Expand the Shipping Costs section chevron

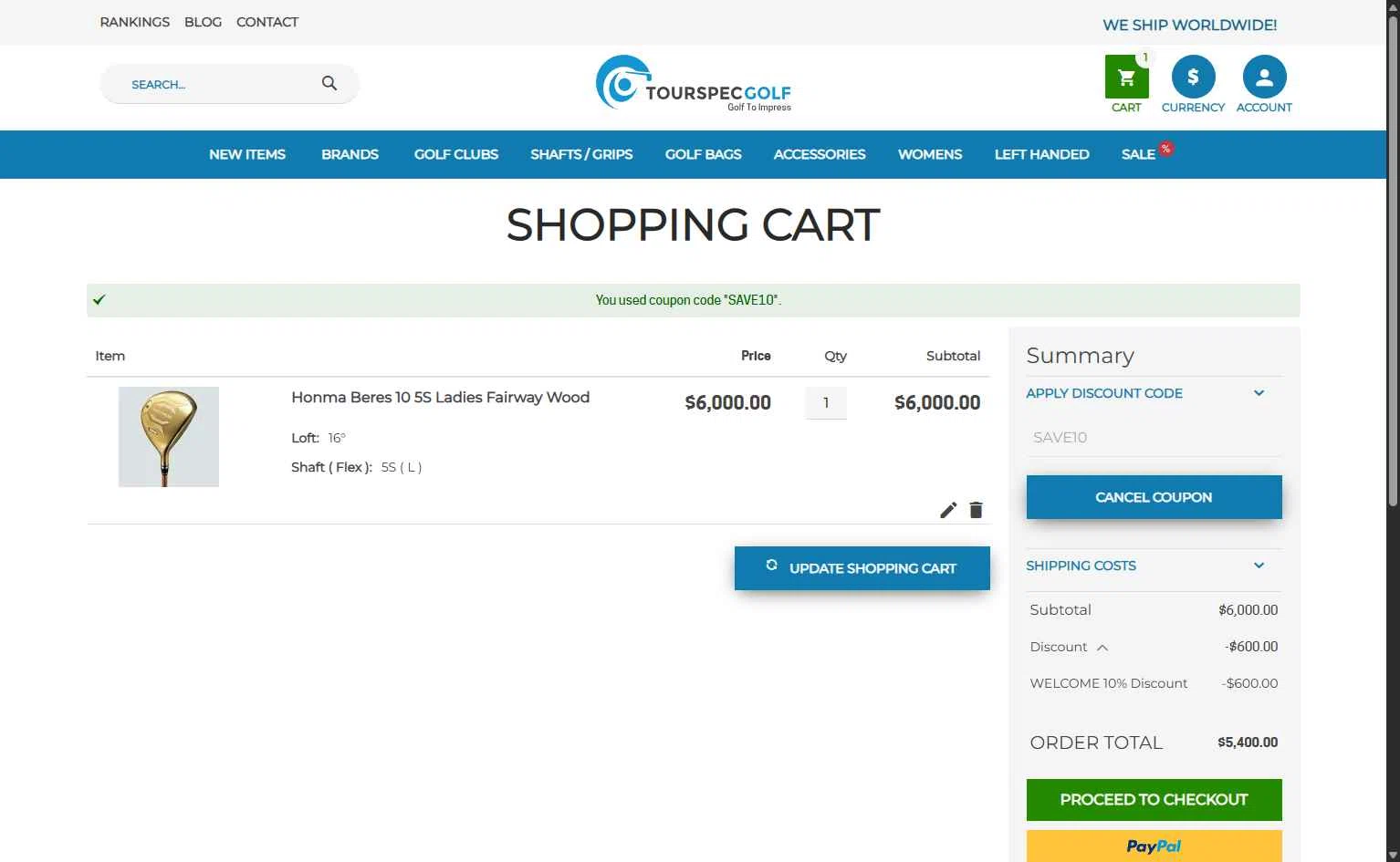pos(1259,566)
